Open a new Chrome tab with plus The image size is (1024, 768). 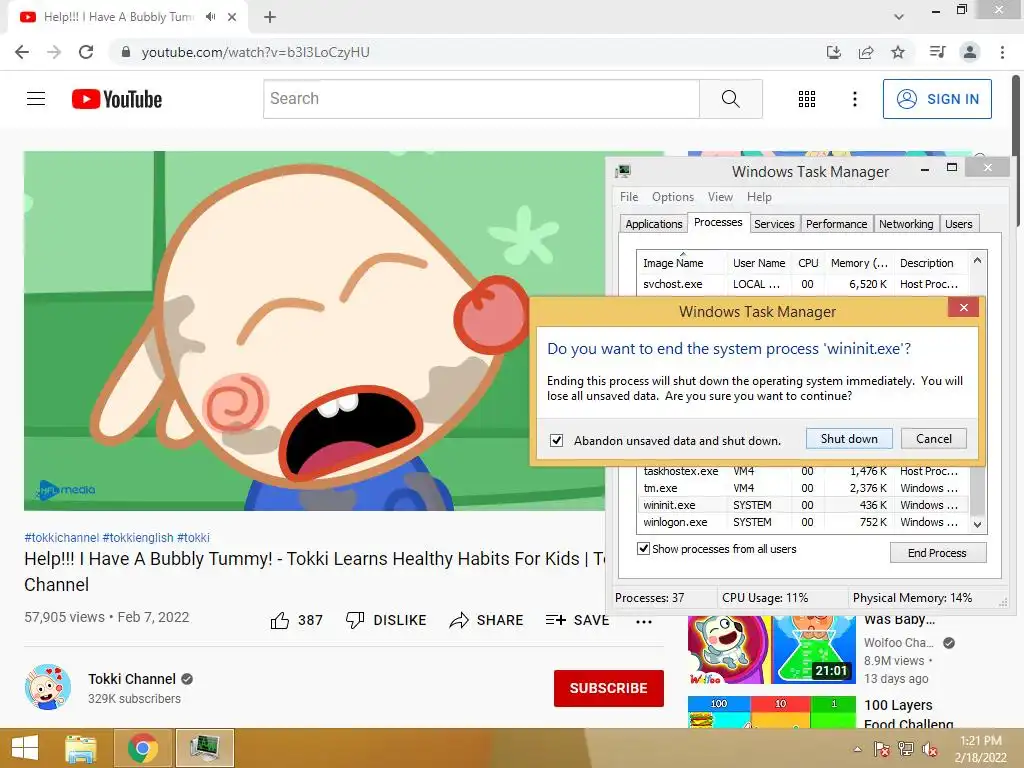(x=270, y=17)
